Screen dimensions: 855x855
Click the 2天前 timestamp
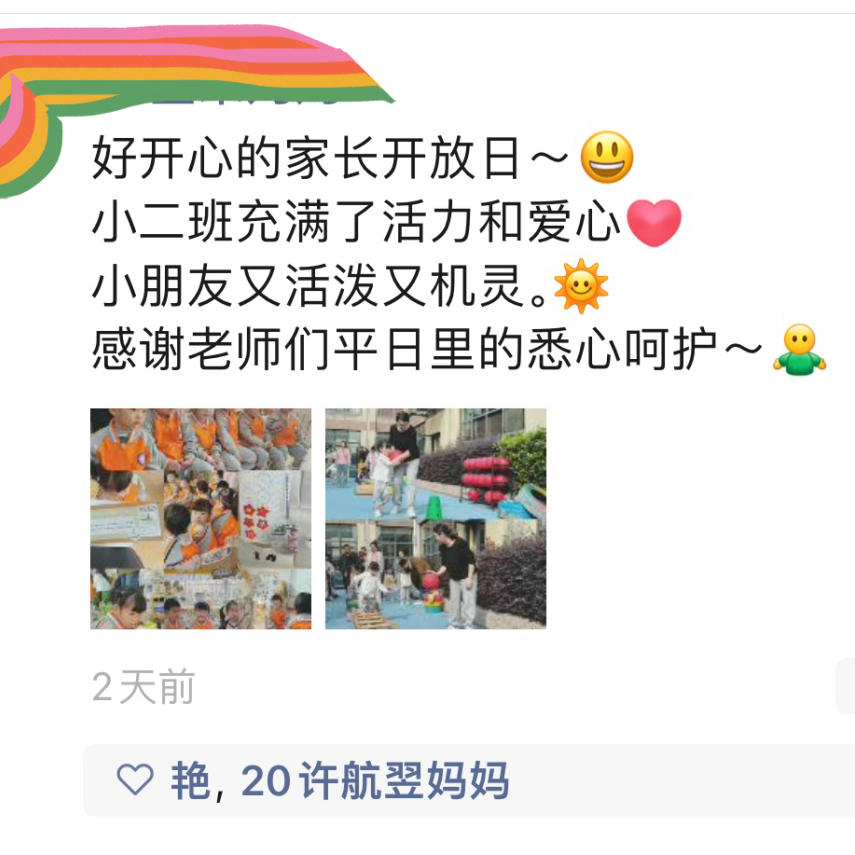click(x=143, y=687)
